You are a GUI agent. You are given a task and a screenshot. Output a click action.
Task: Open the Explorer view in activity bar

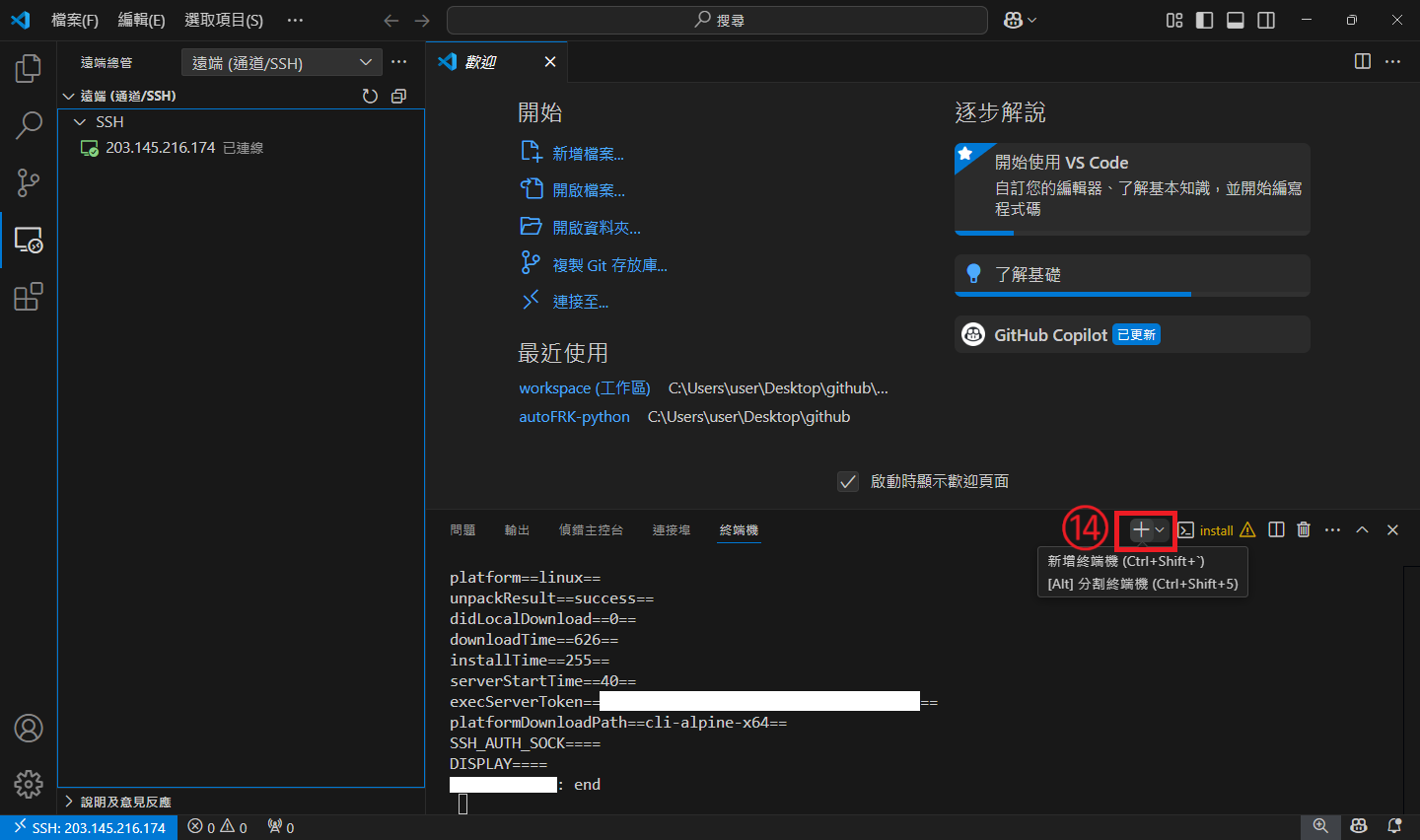(x=29, y=68)
